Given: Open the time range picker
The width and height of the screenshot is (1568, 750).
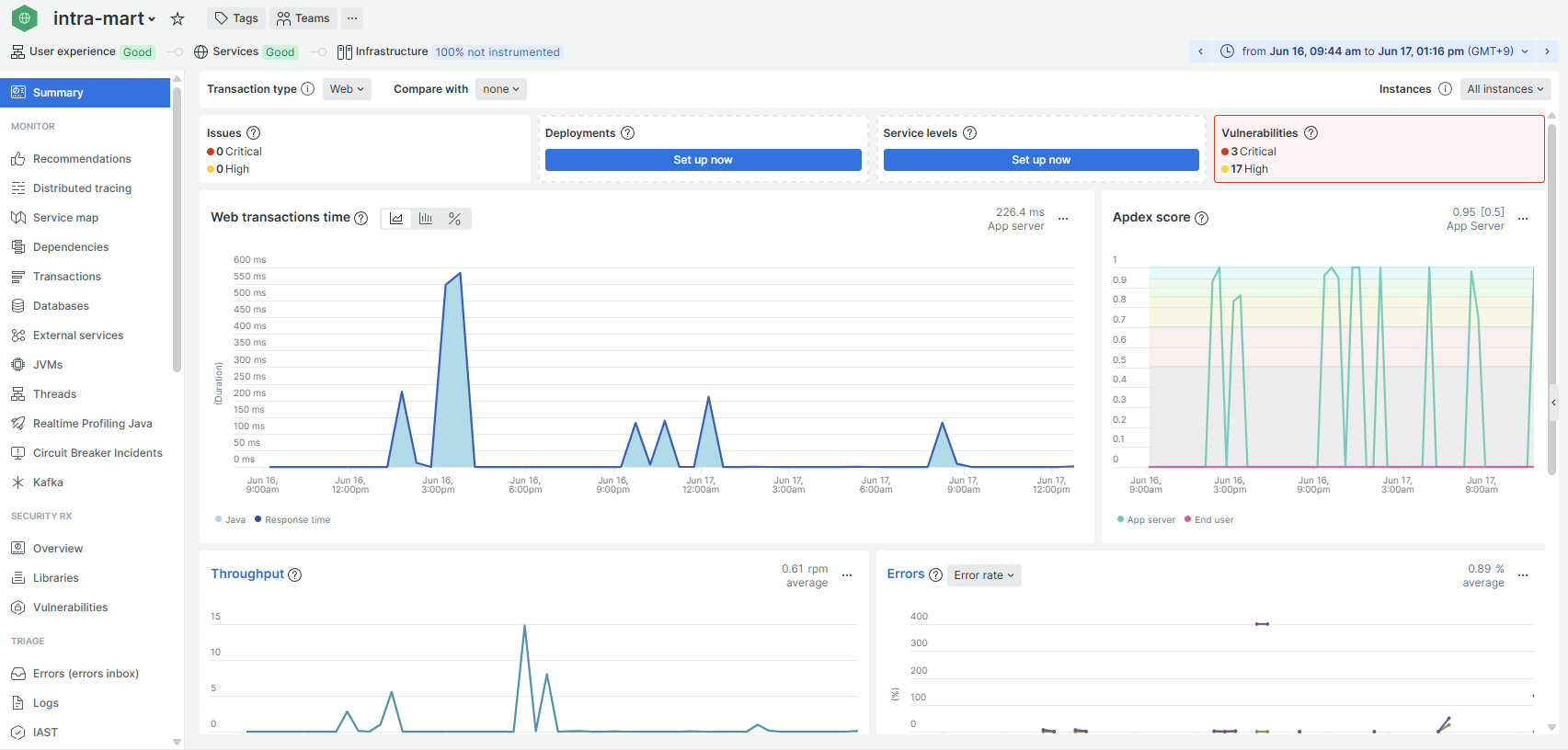Looking at the screenshot, I should 1374,51.
